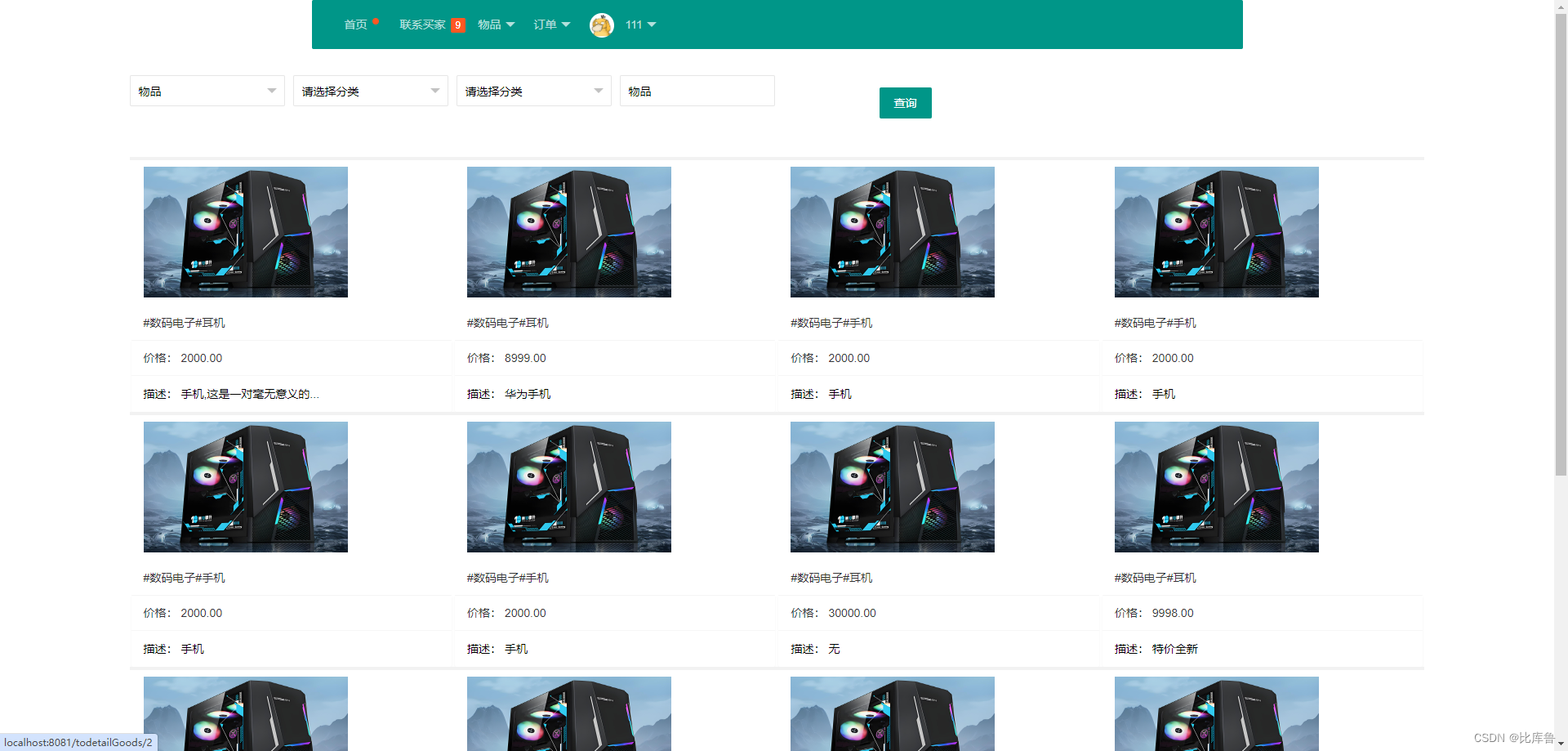Open the 111 user account menu
This screenshot has width=1568, height=751.
[641, 25]
